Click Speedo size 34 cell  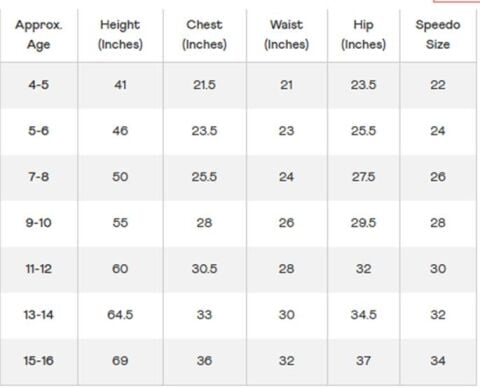click(x=438, y=361)
